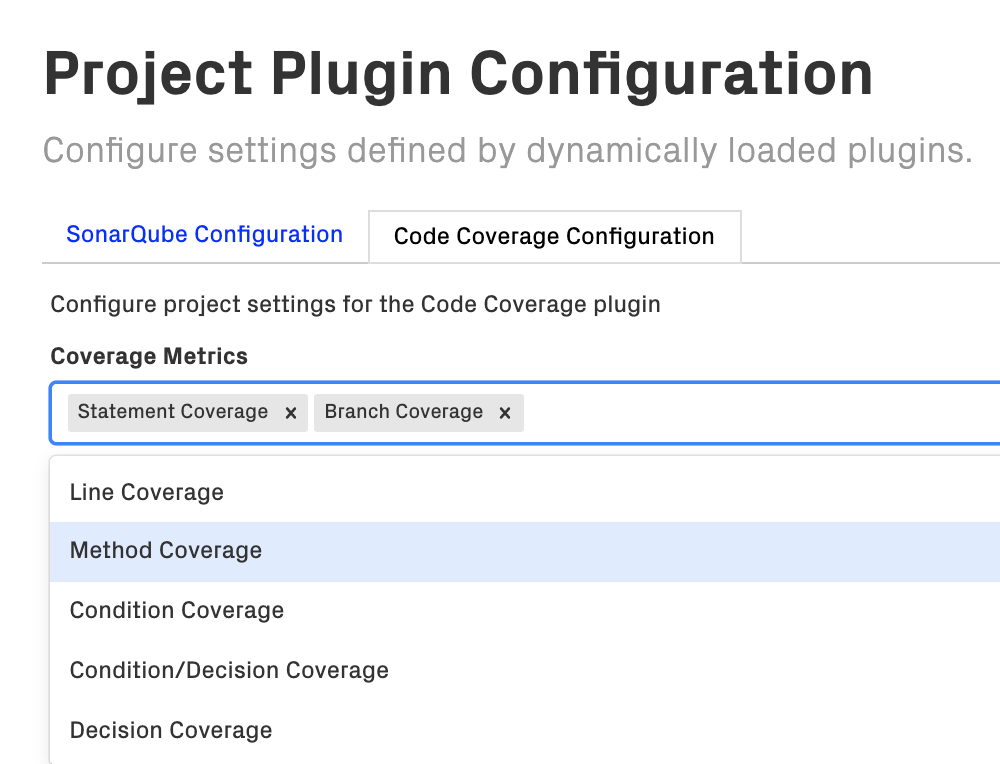Click the gray subtitle under the page heading
1000x764 pixels.
[x=507, y=152]
